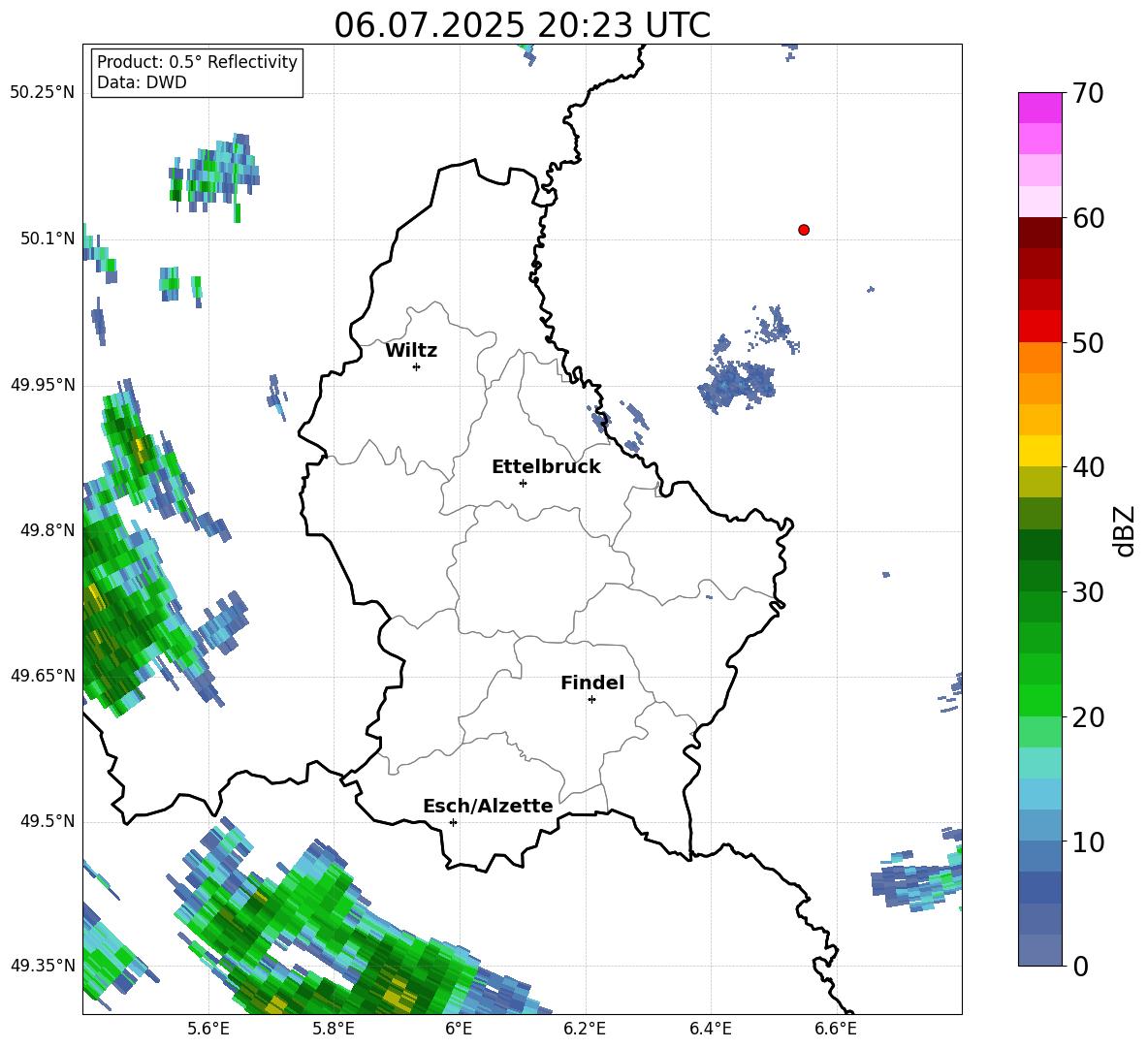The image size is (1148, 1048).
Task: Click the 60 tick label on colorbar
Action: pos(1088,218)
